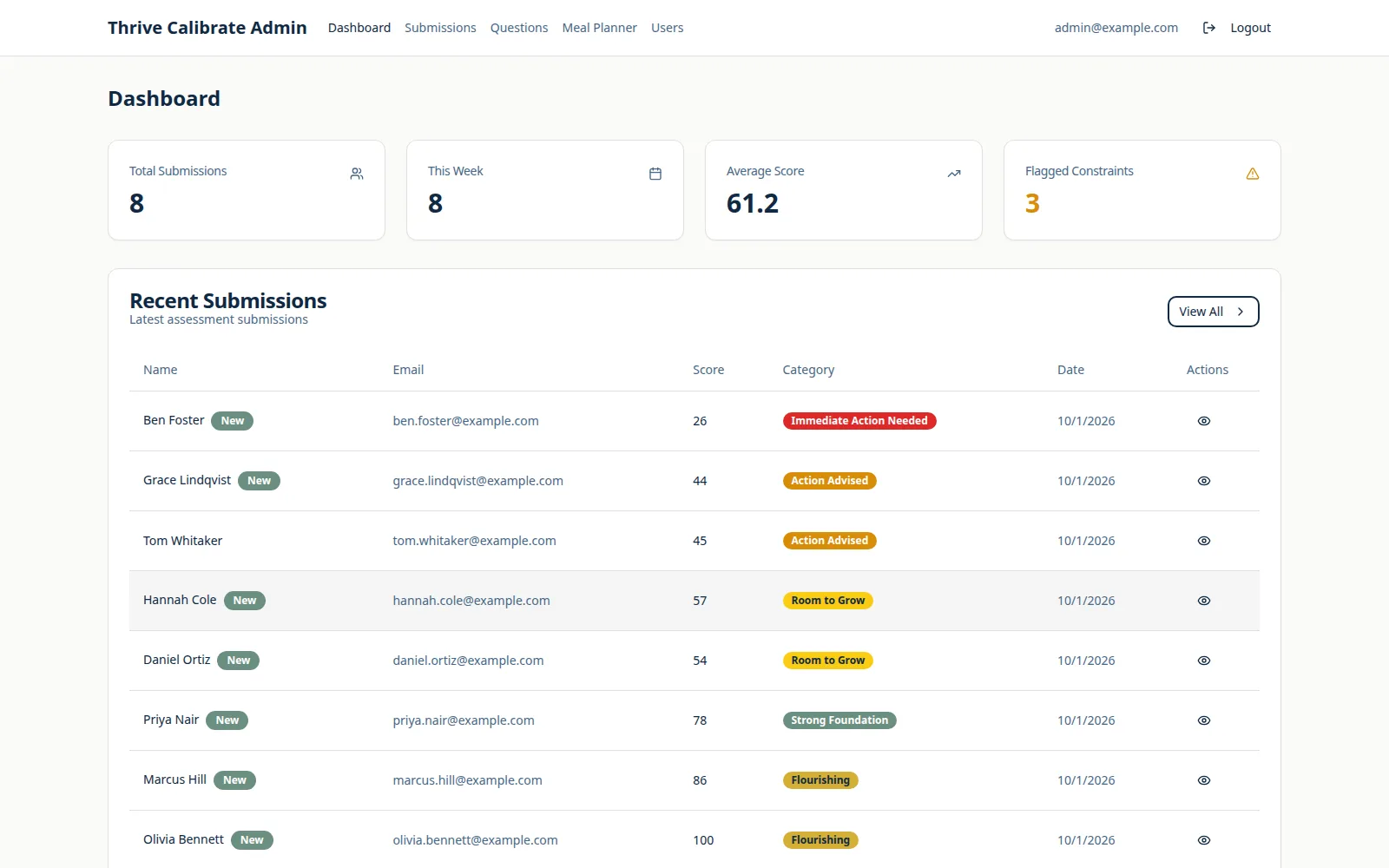The height and width of the screenshot is (868, 1389).
Task: Open Grace Lindqvist's submission eye icon
Action: tap(1204, 481)
